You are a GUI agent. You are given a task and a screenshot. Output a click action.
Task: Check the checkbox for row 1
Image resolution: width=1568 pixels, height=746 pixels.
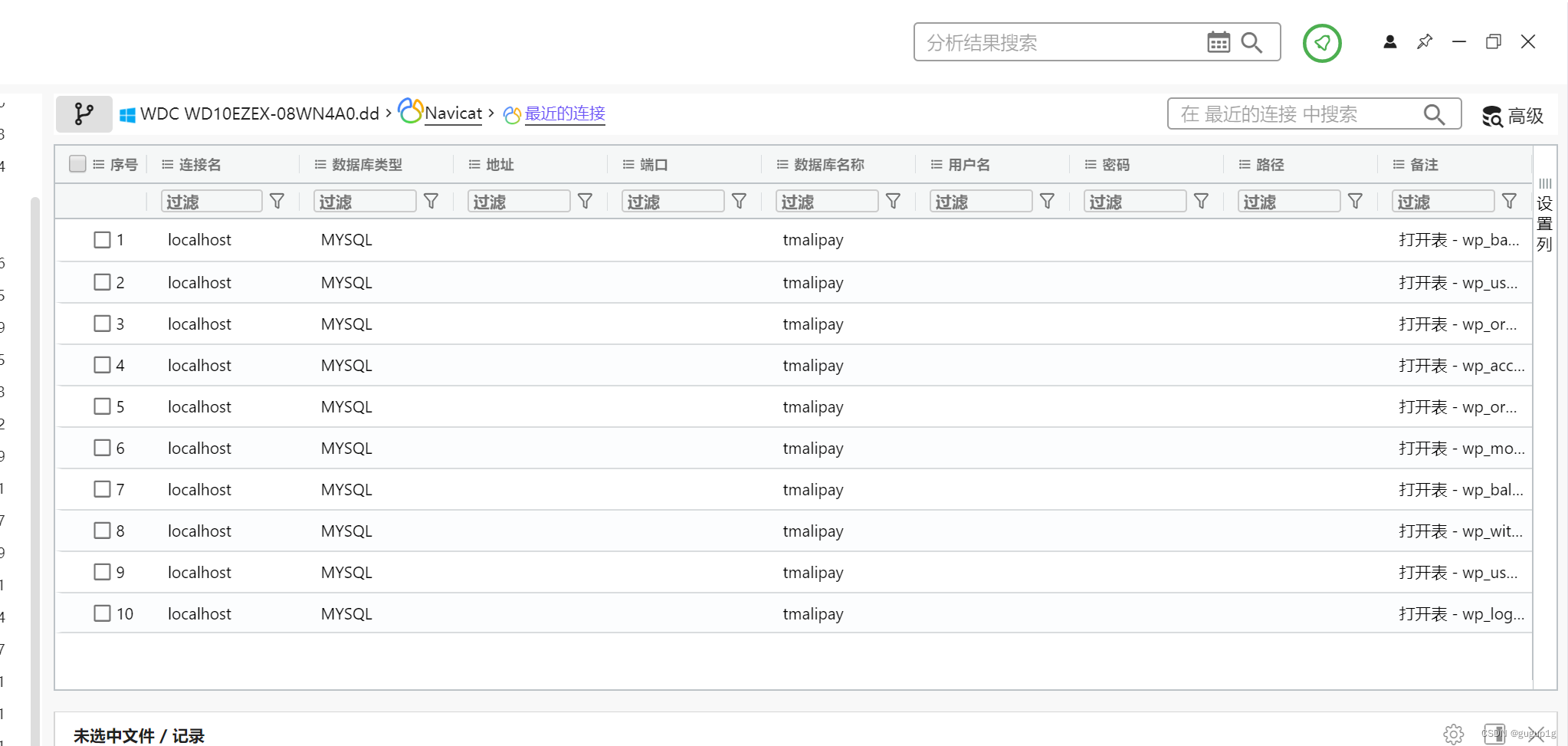[102, 239]
